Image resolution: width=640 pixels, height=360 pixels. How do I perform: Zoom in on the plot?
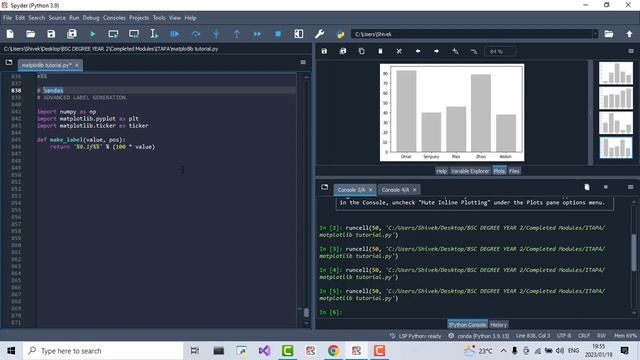455,51
